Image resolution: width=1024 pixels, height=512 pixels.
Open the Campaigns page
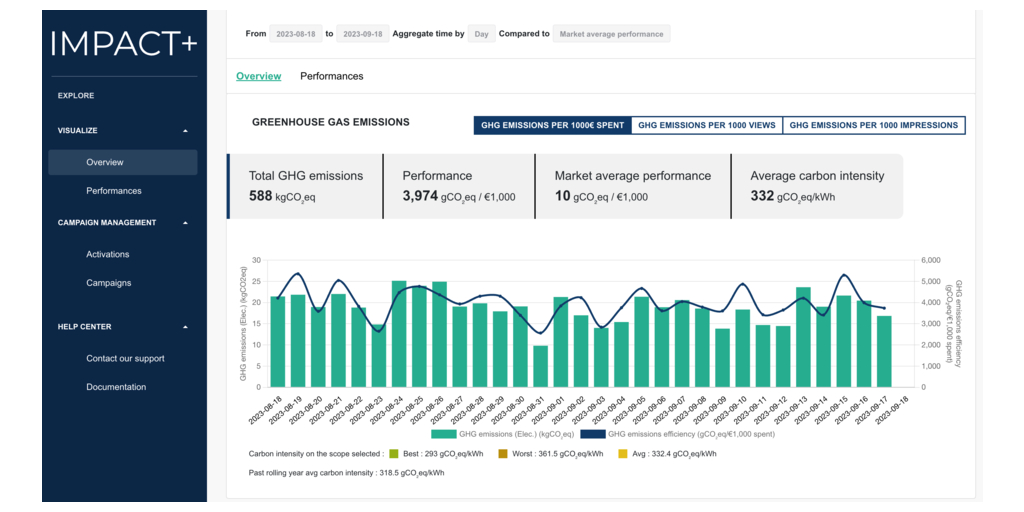(x=108, y=283)
